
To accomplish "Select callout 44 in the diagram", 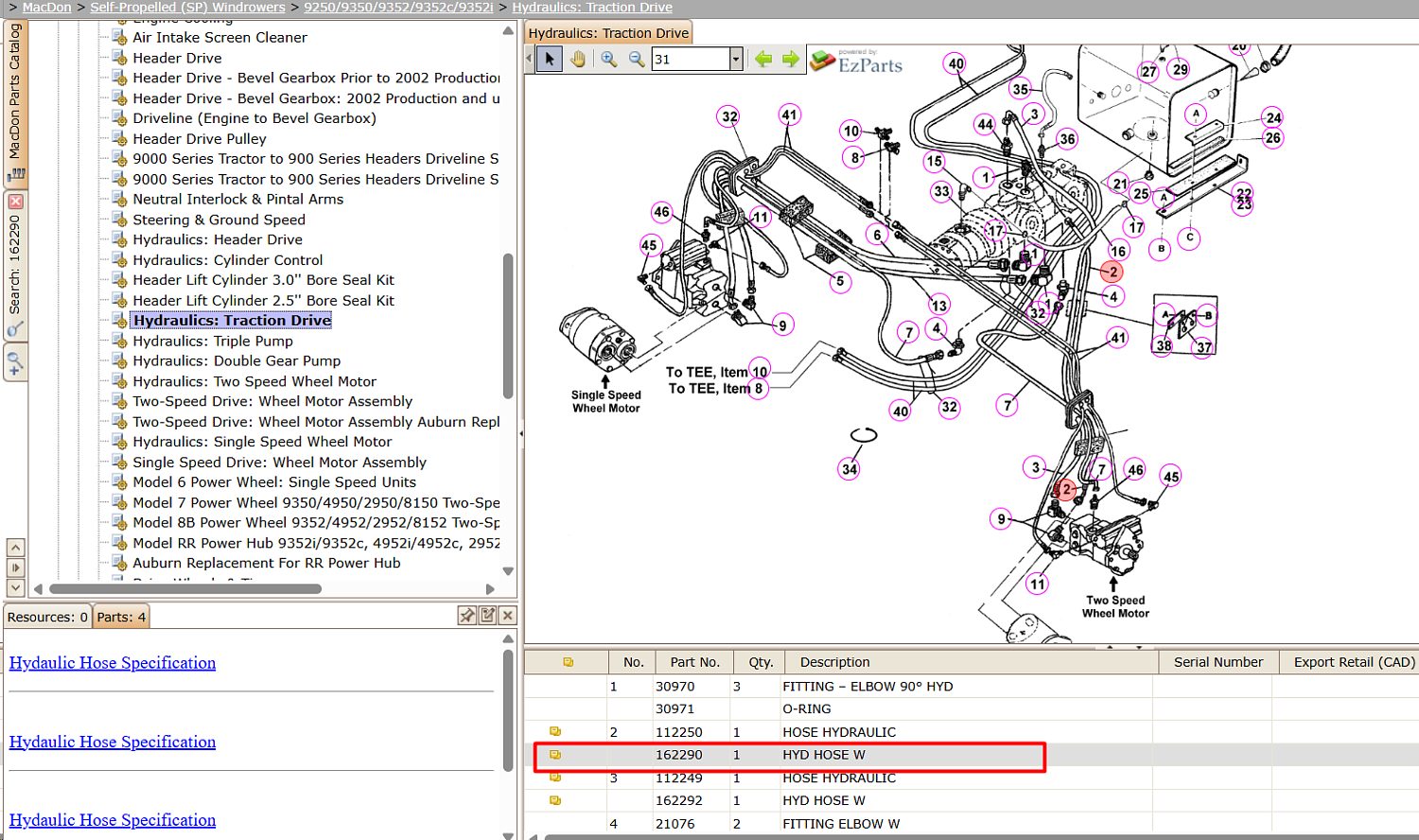I will (x=985, y=124).
